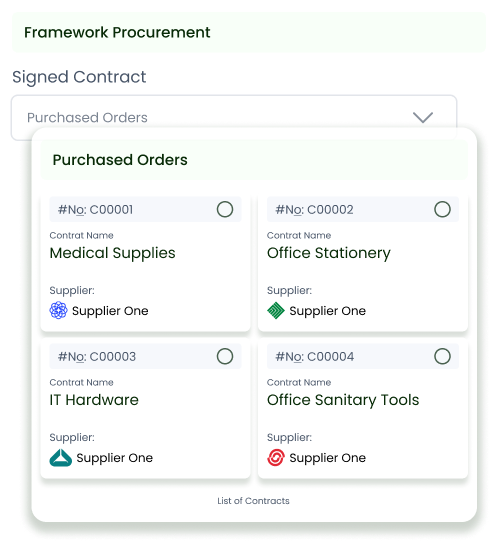The width and height of the screenshot is (498, 543).
Task: Collapse dropdown using the chevron arrow
Action: pyautogui.click(x=423, y=117)
